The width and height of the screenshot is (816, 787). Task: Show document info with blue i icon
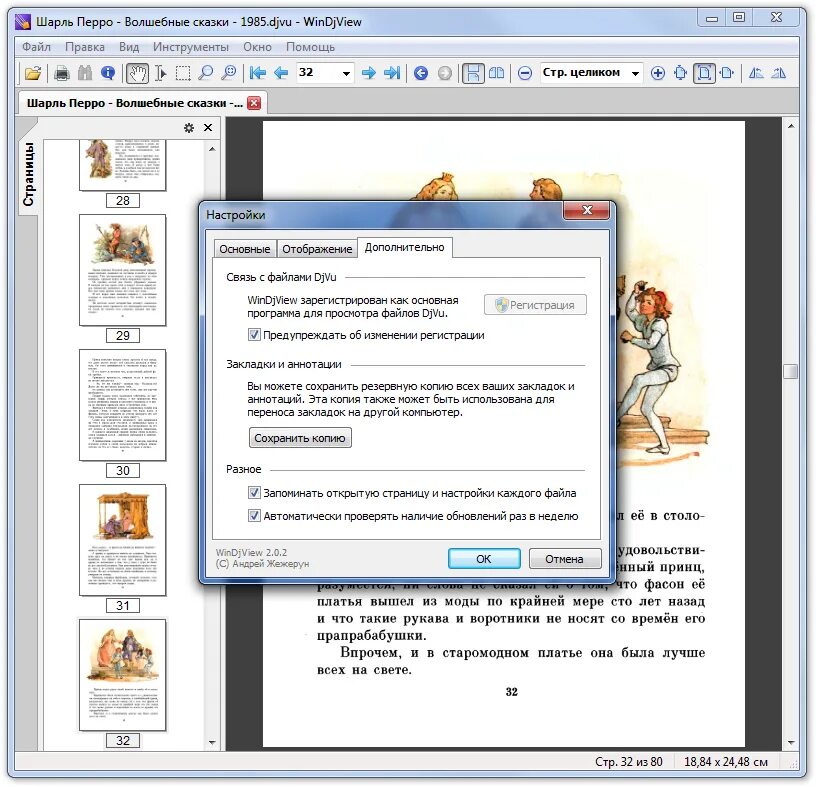tap(108, 73)
